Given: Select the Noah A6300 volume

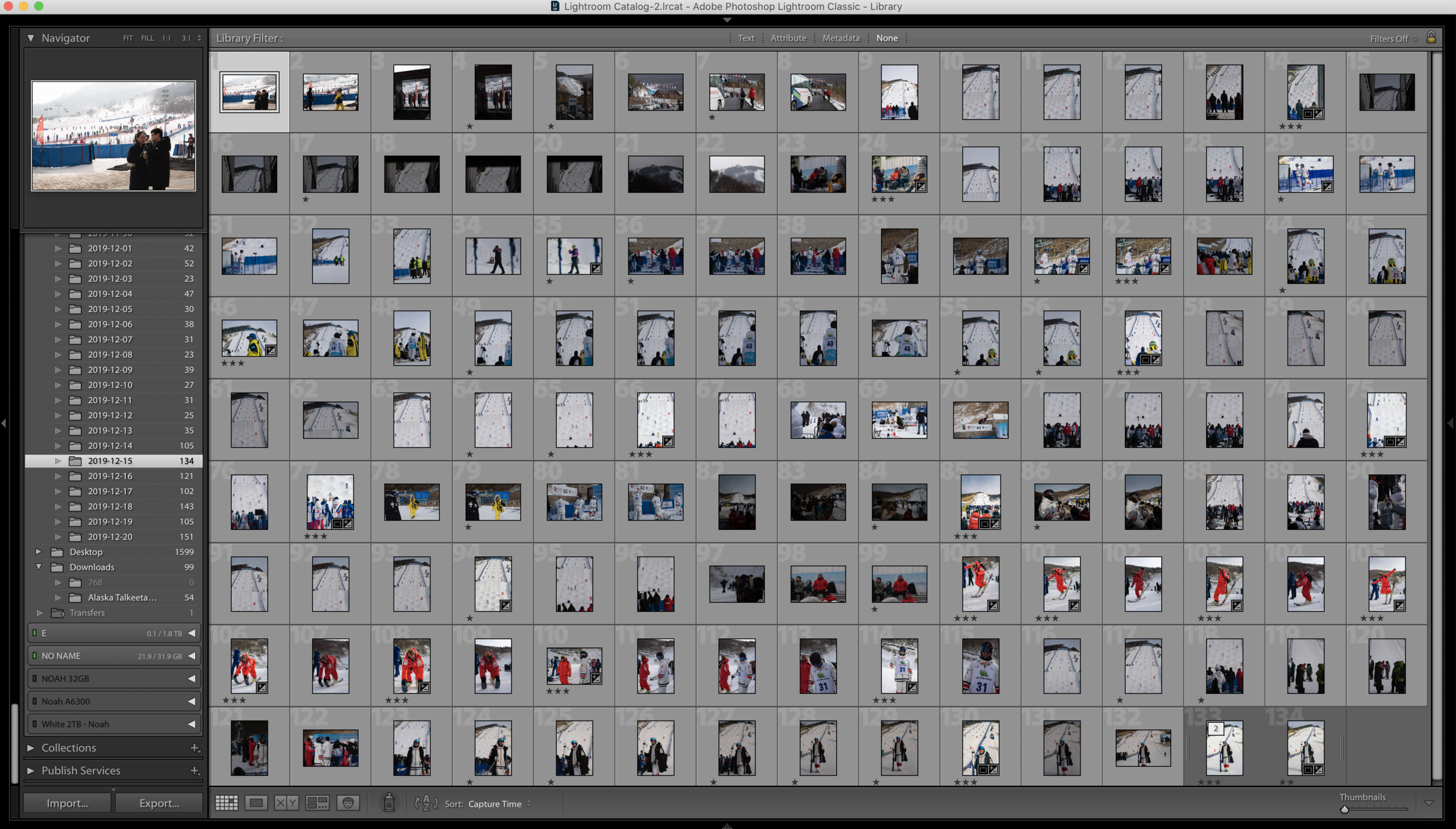Looking at the screenshot, I should pos(114,702).
